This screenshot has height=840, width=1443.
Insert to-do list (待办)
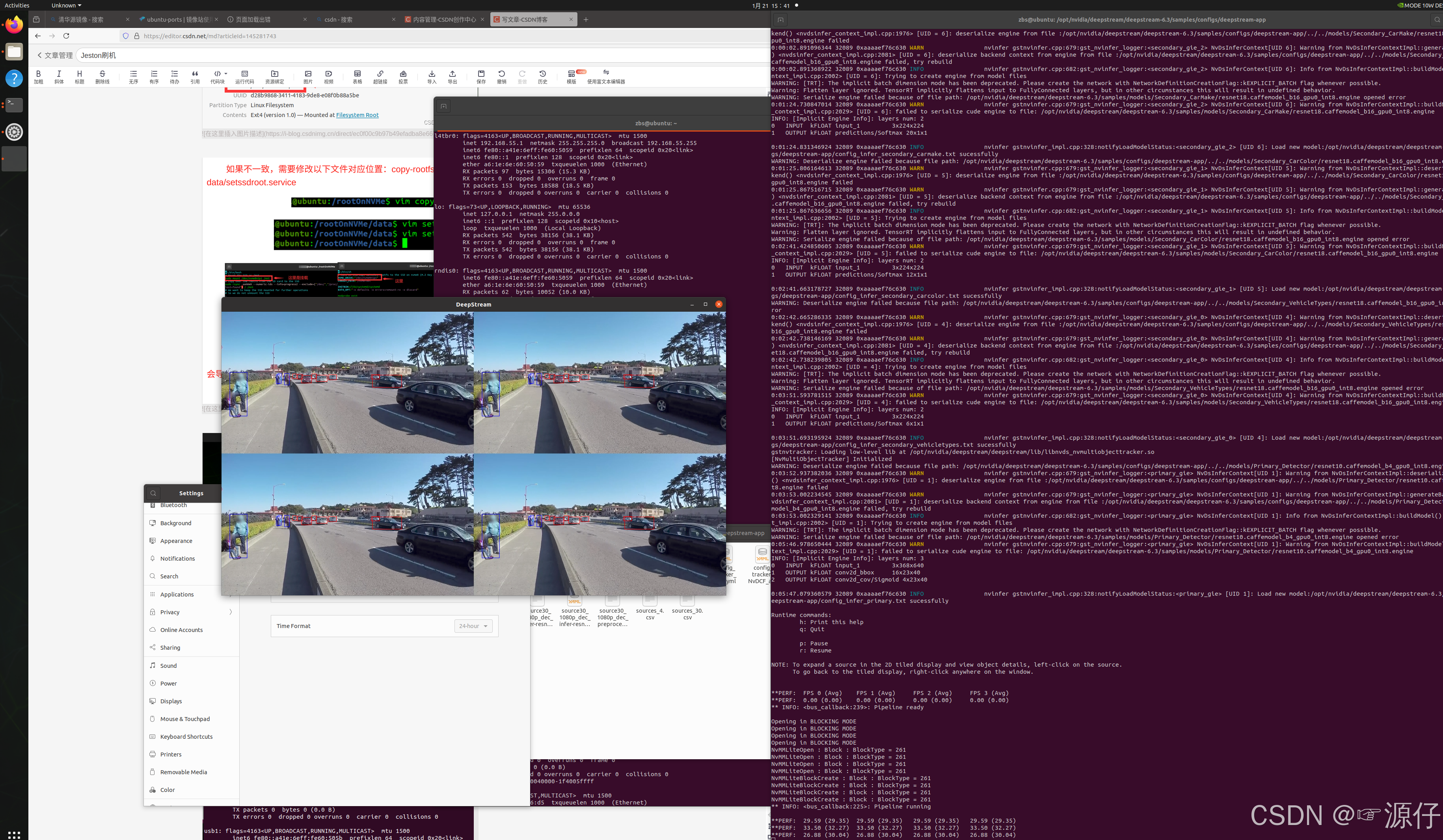click(x=175, y=77)
